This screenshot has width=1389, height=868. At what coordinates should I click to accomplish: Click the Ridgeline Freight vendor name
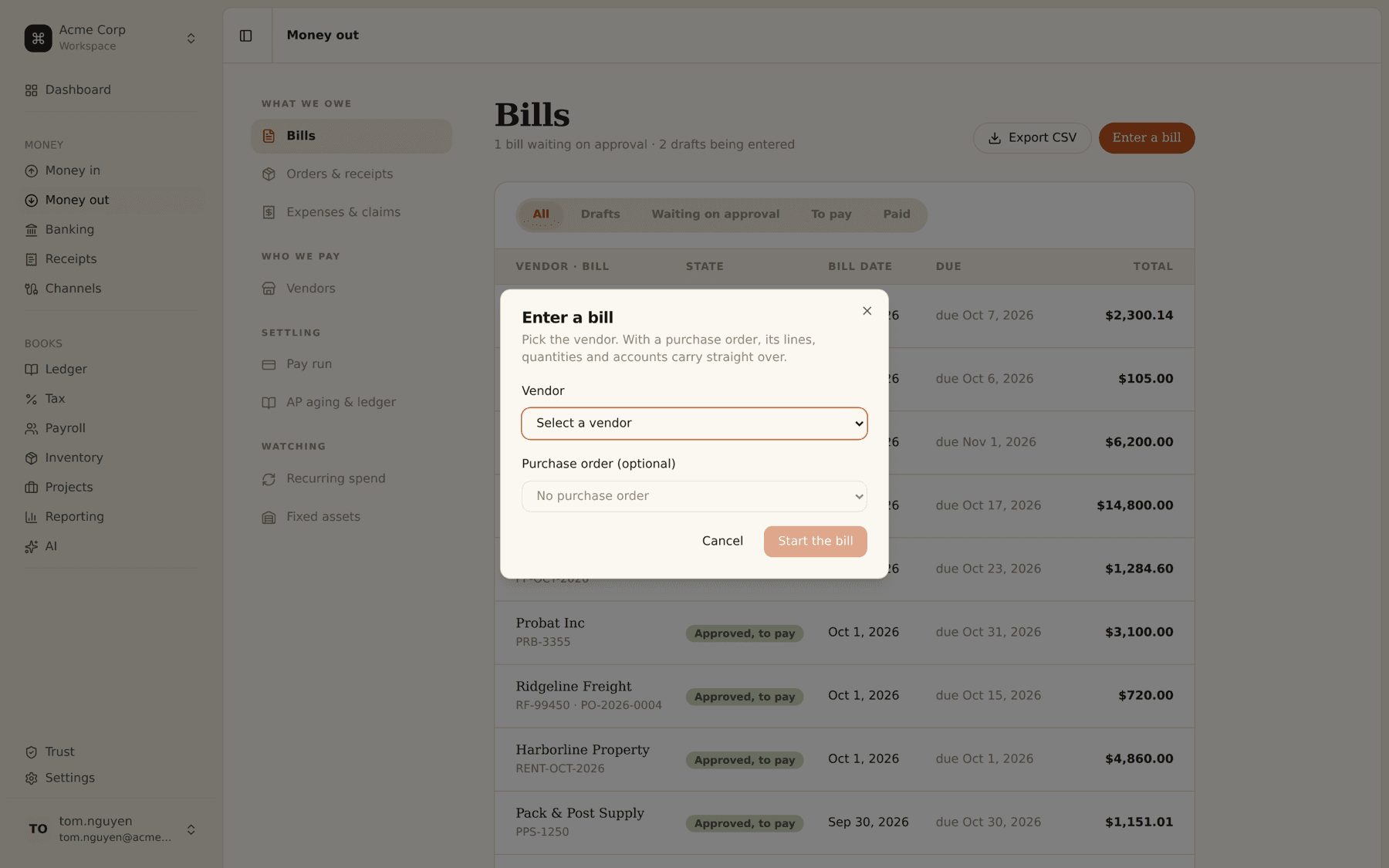[573, 687]
